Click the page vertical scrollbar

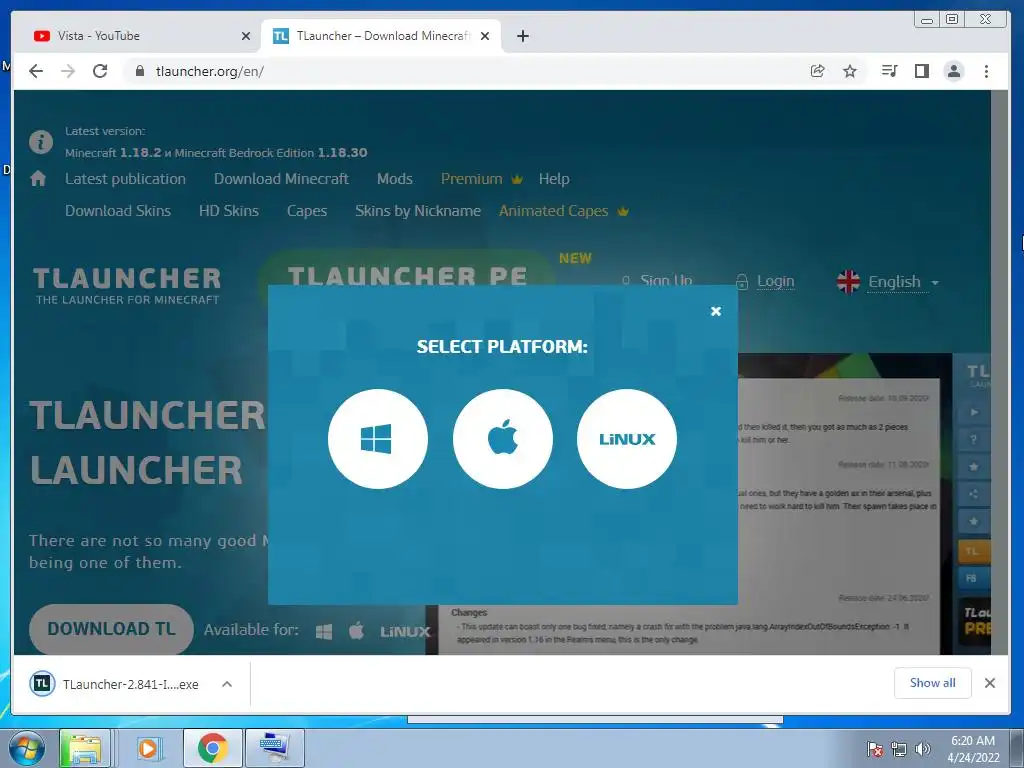(1000, 372)
